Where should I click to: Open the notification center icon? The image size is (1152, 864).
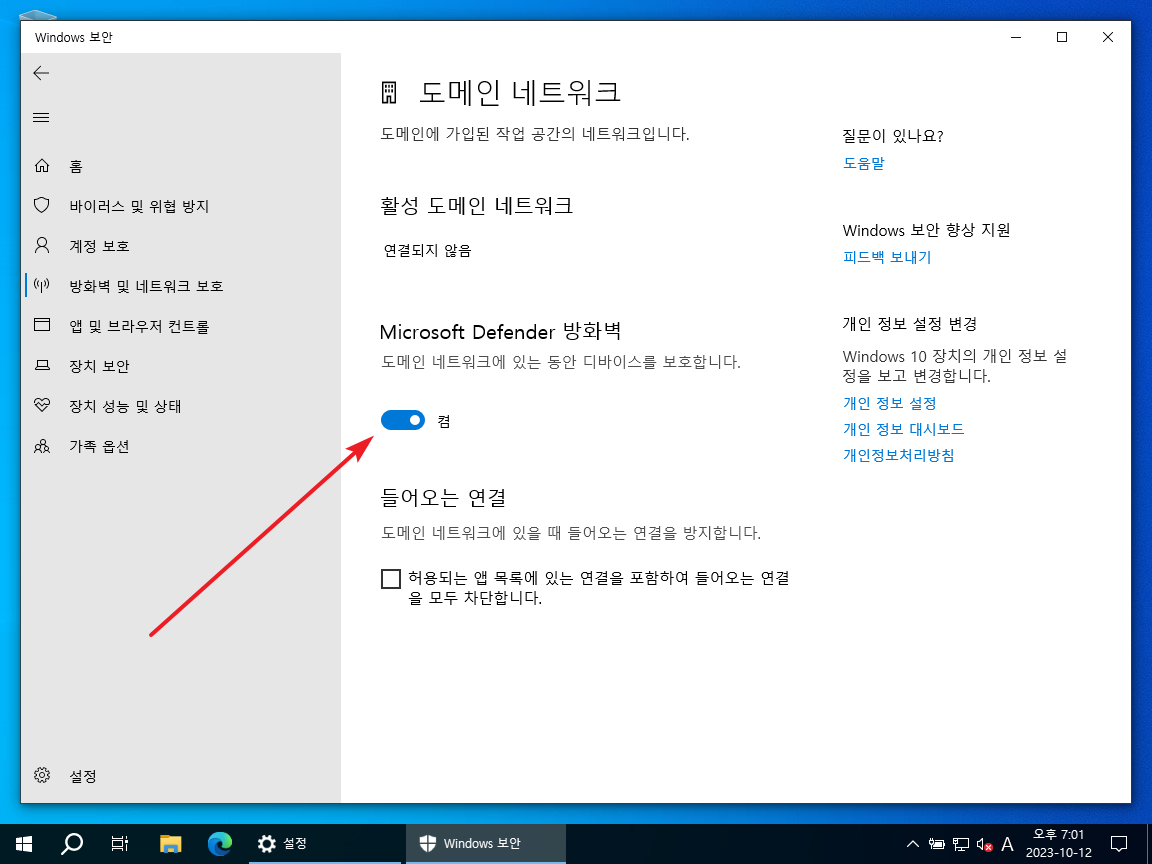1119,843
